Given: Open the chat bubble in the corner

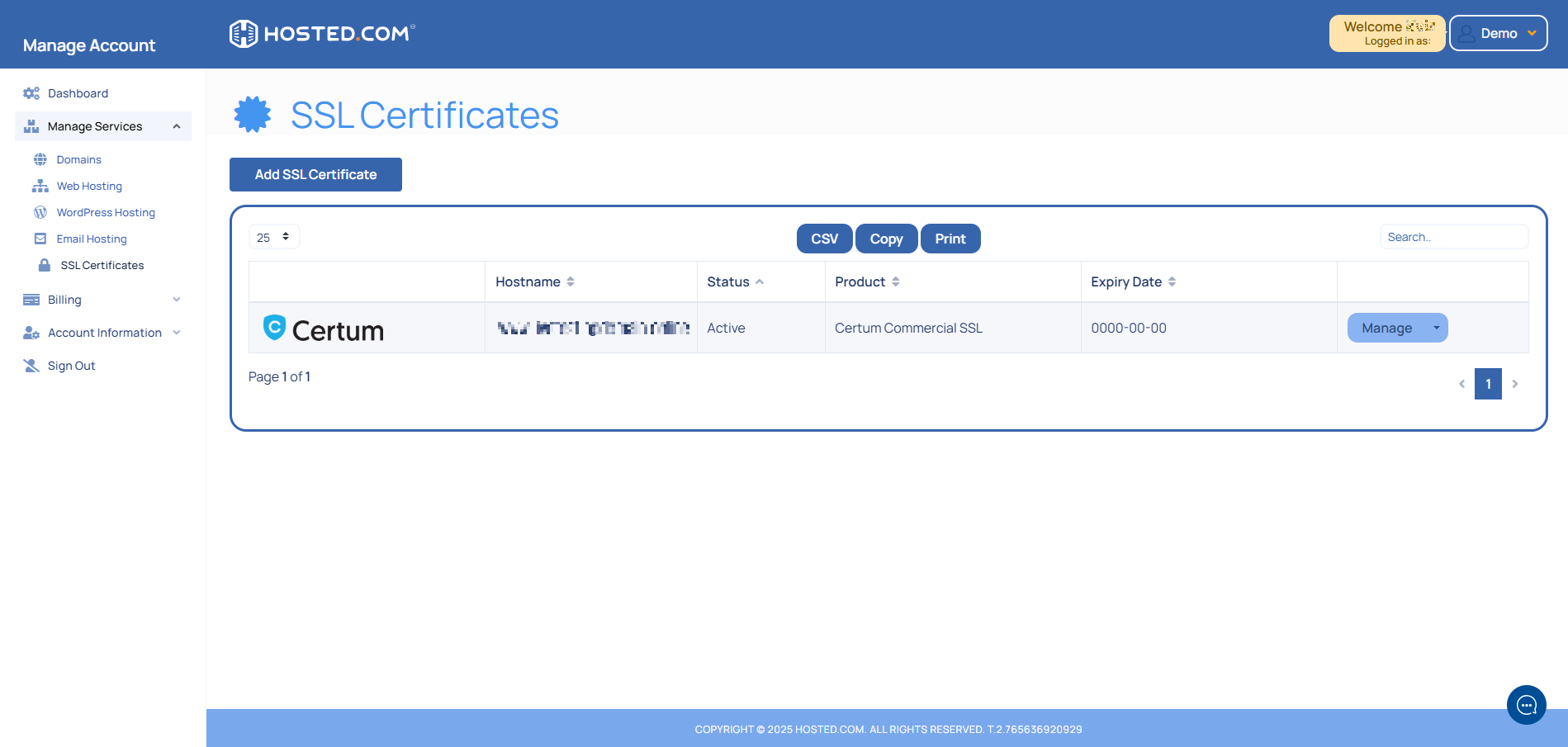Looking at the screenshot, I should [x=1526, y=705].
